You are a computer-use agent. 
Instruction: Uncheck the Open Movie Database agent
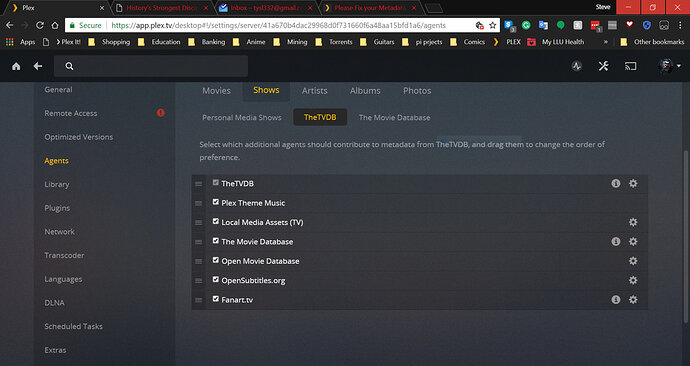pos(216,260)
